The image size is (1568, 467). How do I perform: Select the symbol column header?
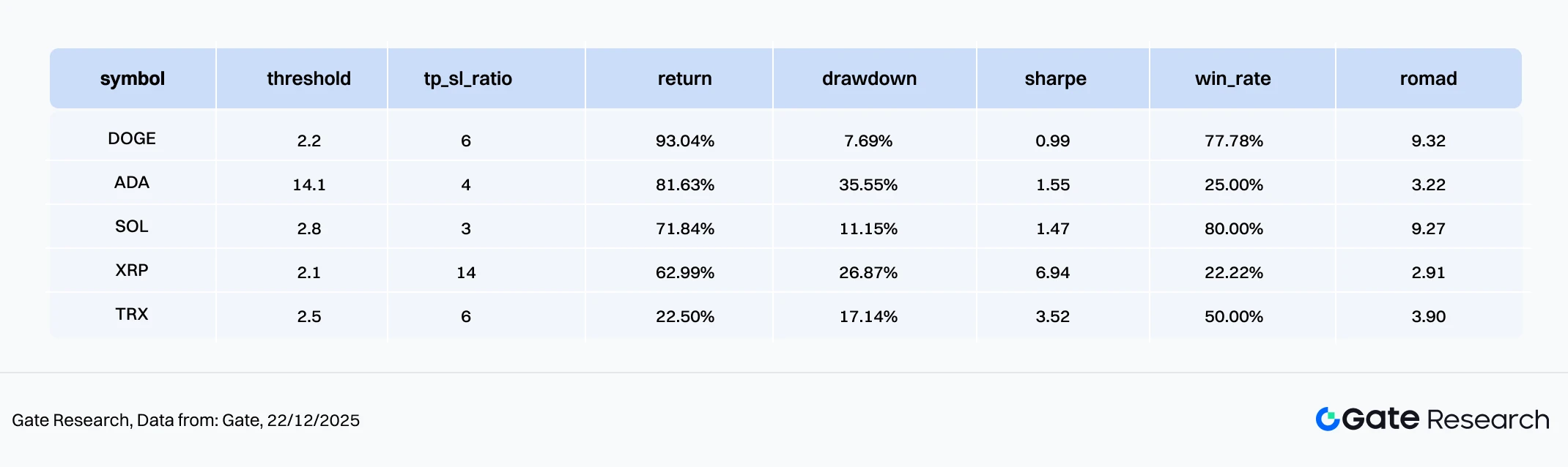[x=133, y=79]
